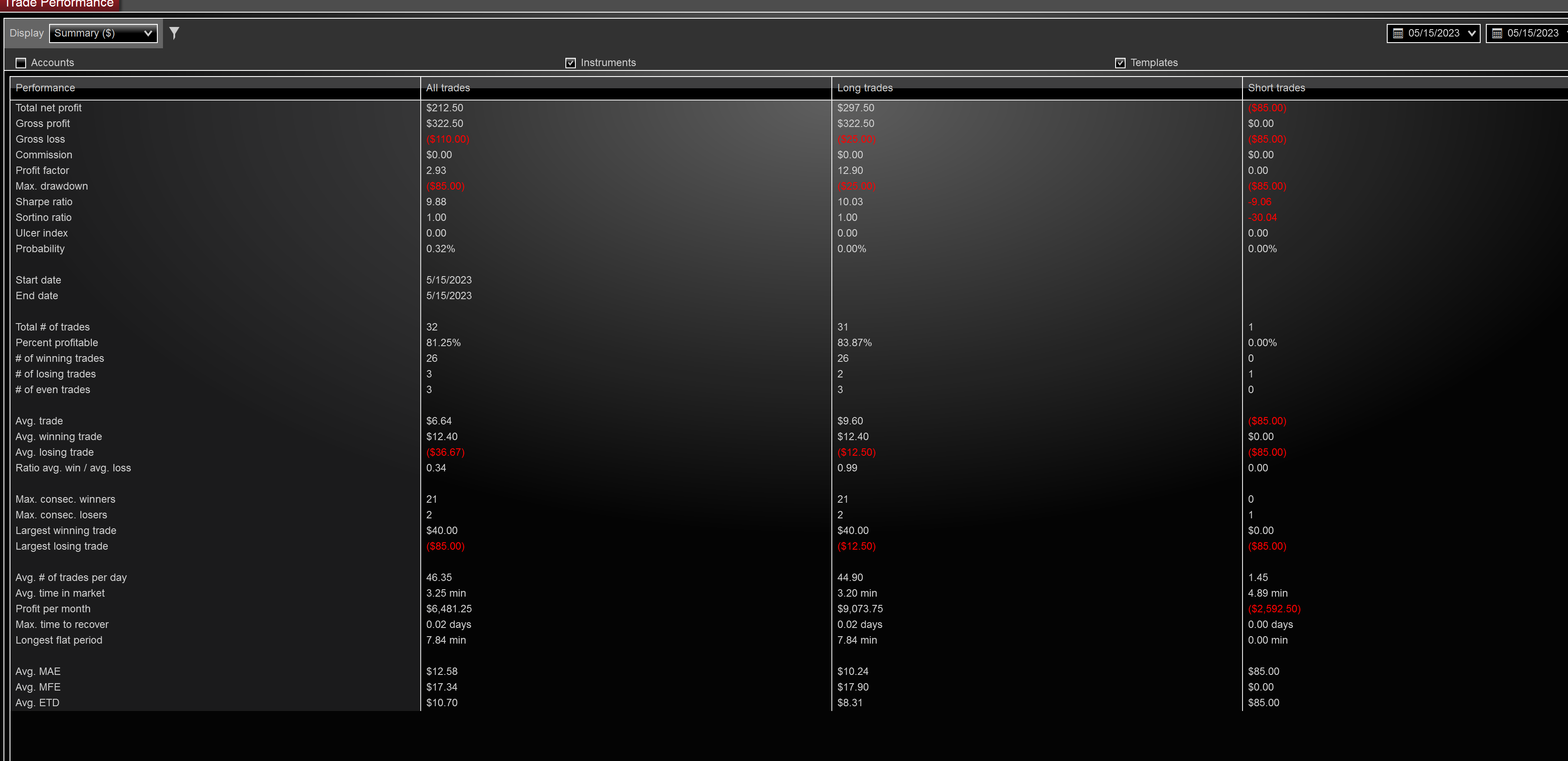Click the ($2,592.50) short profit per month

tap(1274, 609)
